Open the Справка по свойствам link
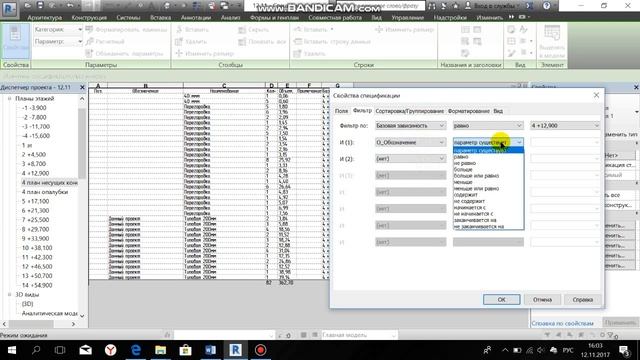The width and height of the screenshot is (640, 360). click(562, 323)
